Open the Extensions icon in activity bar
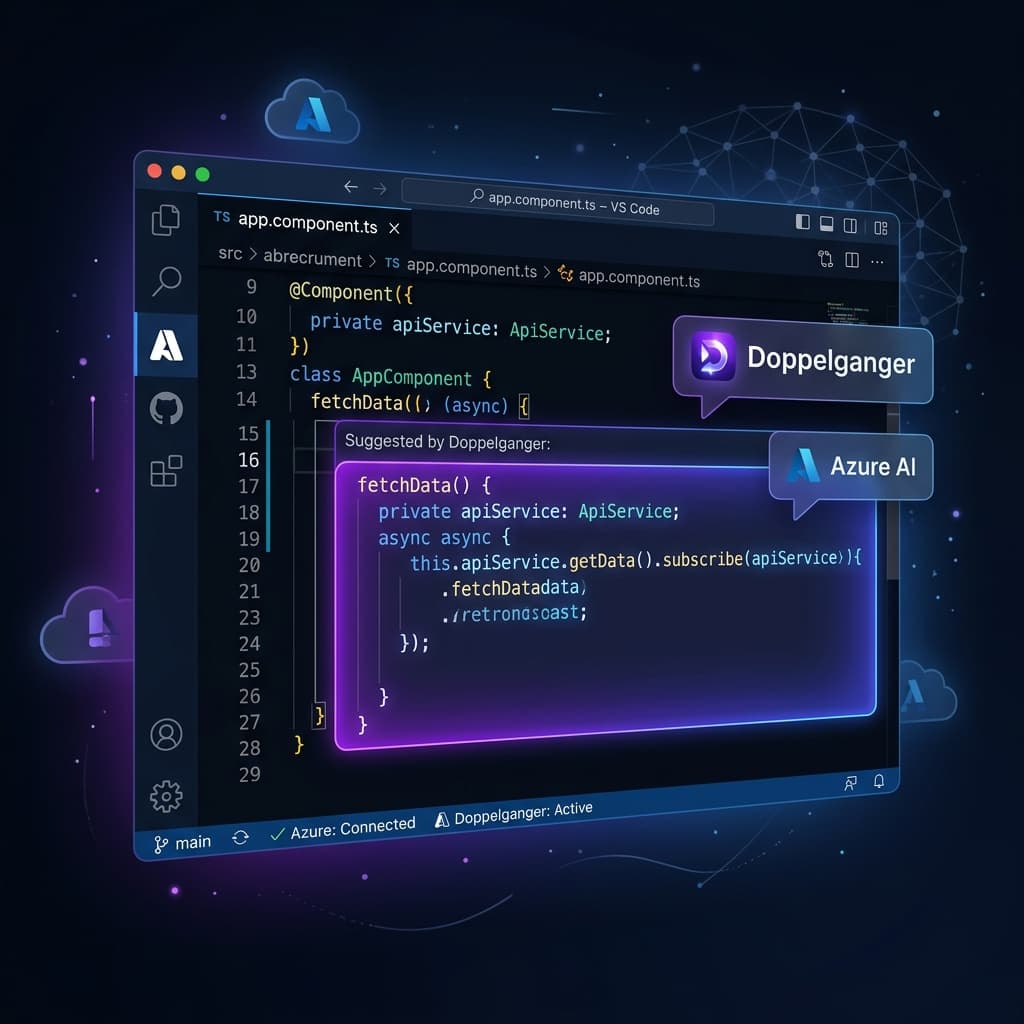Screen dimensions: 1024x1024 166,471
